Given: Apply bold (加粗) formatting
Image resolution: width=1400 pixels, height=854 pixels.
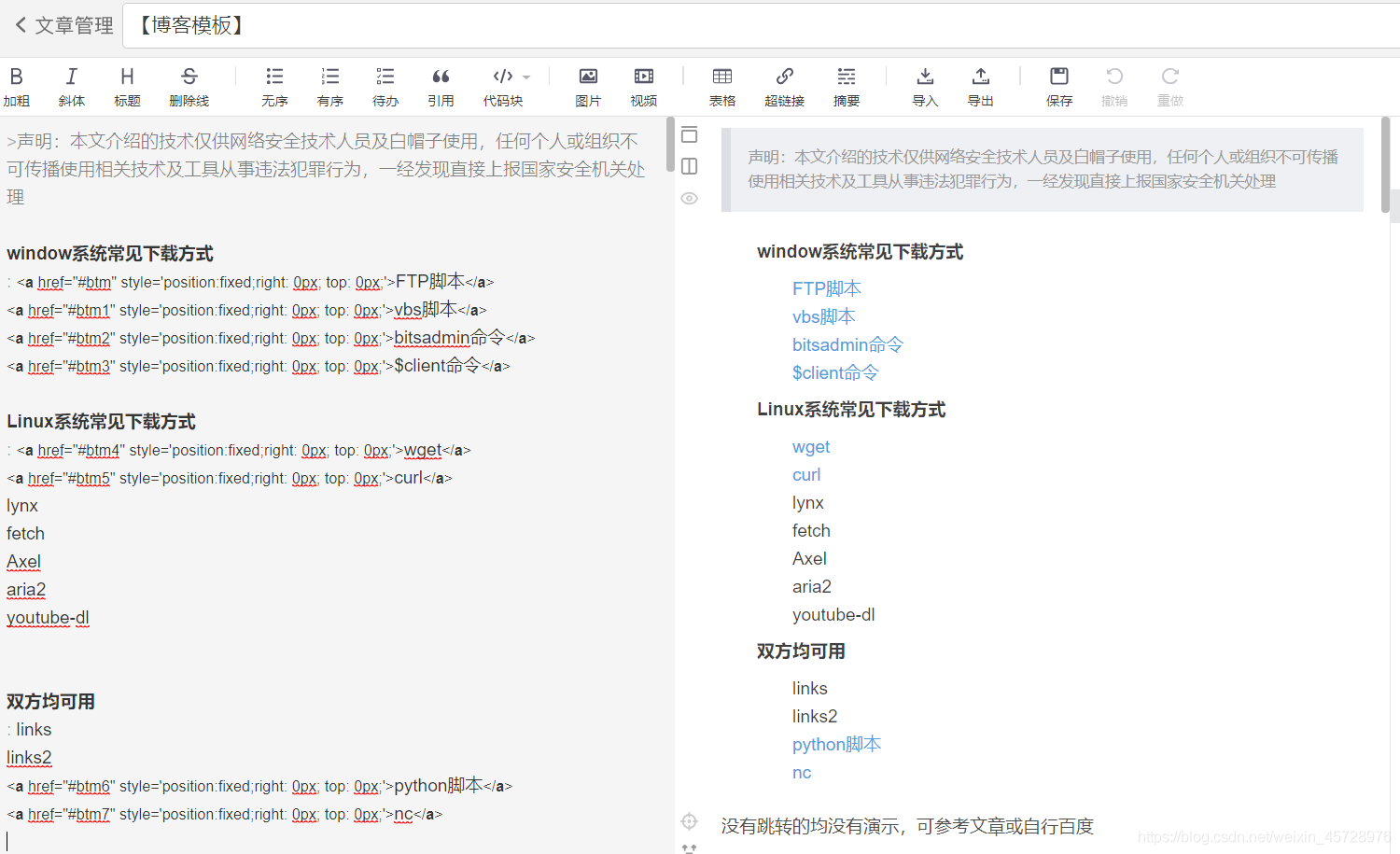Looking at the screenshot, I should pos(16,87).
